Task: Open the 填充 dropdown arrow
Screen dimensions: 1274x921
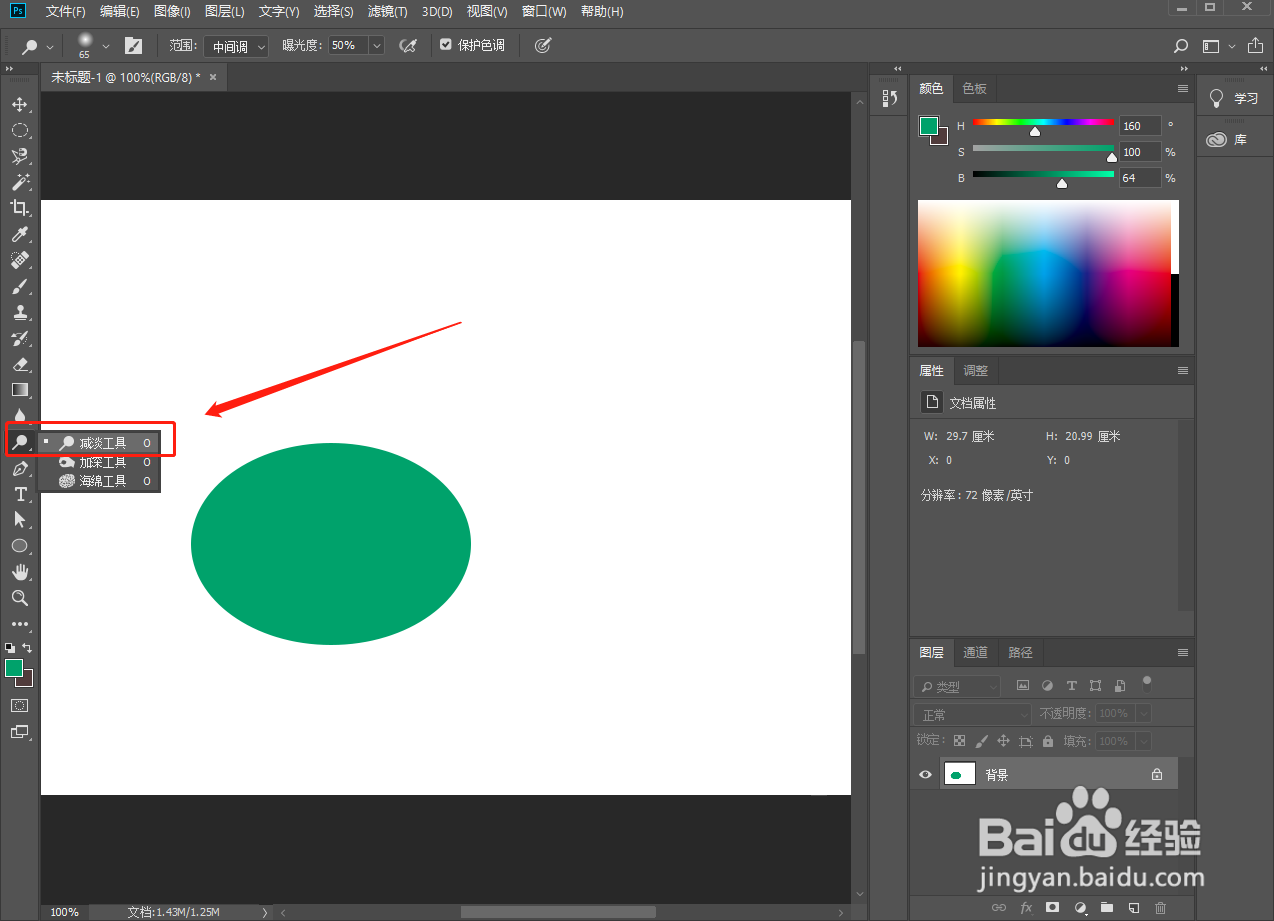Action: (1143, 742)
